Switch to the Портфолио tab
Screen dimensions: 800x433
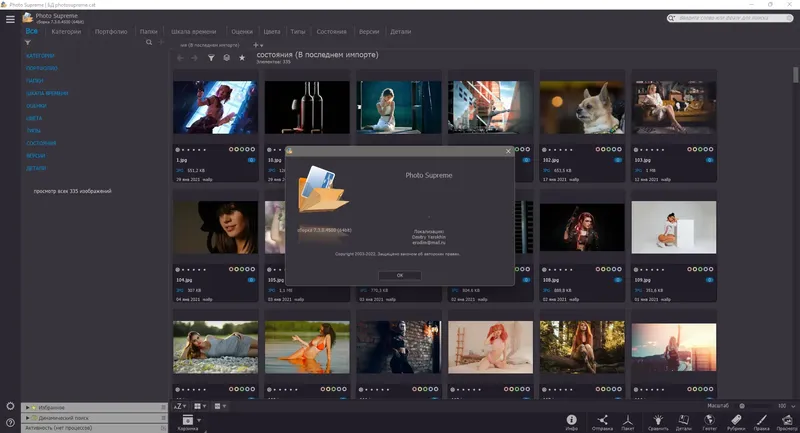111,32
